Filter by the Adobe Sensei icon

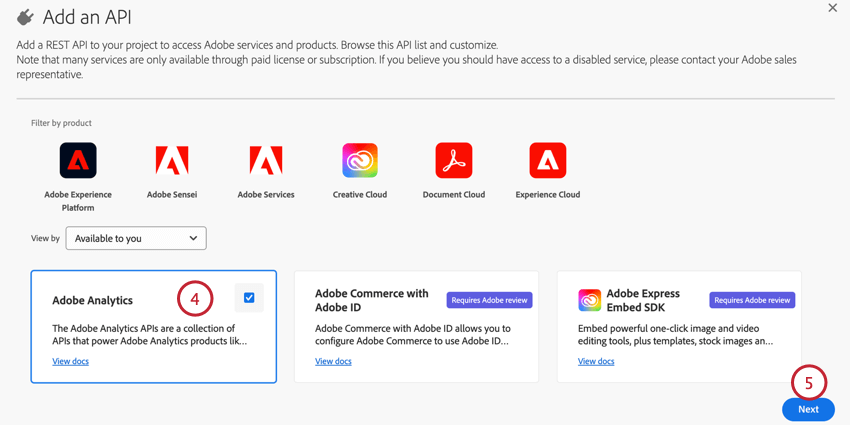(172, 160)
